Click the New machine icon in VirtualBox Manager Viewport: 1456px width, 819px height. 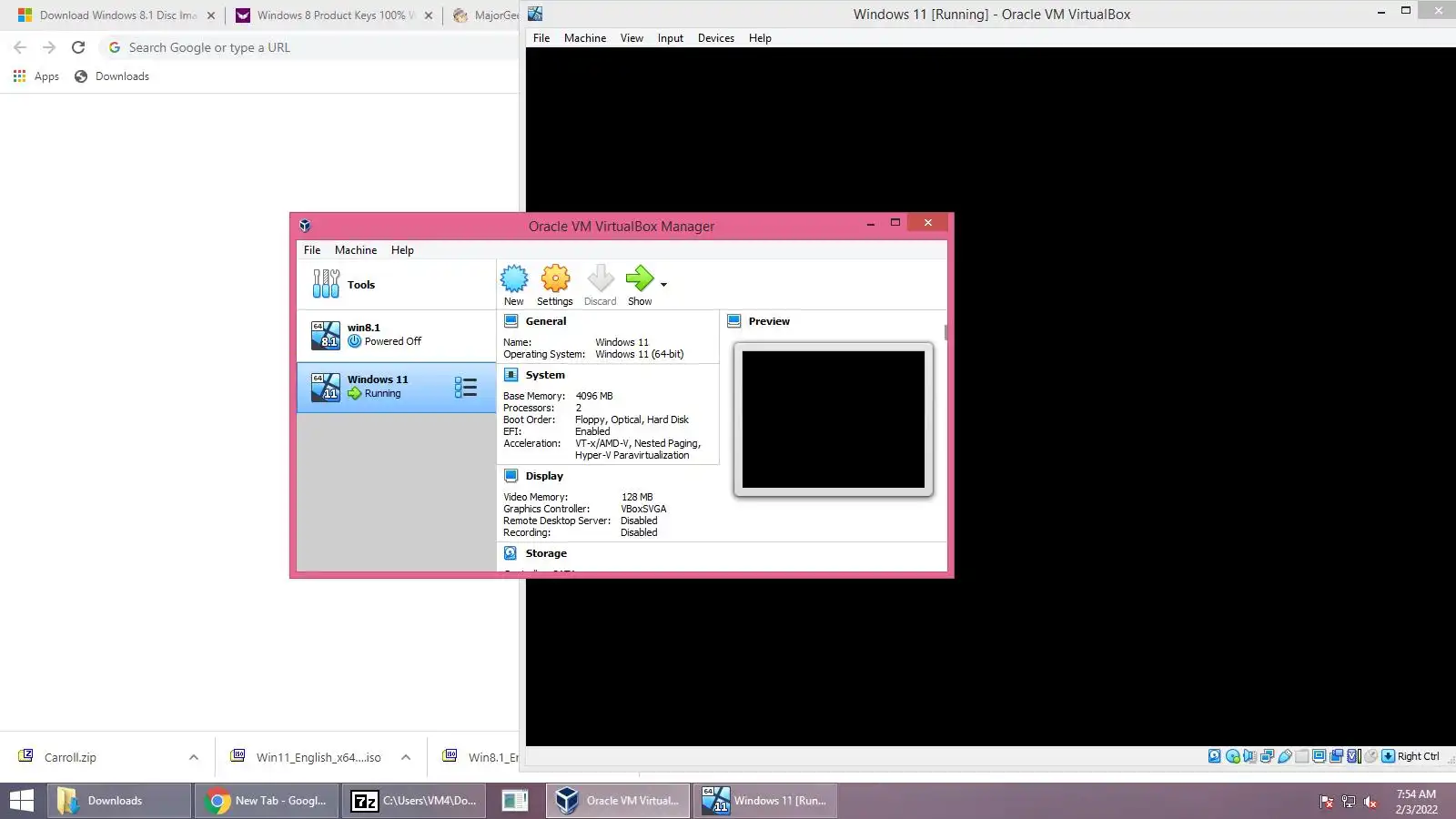tap(514, 278)
